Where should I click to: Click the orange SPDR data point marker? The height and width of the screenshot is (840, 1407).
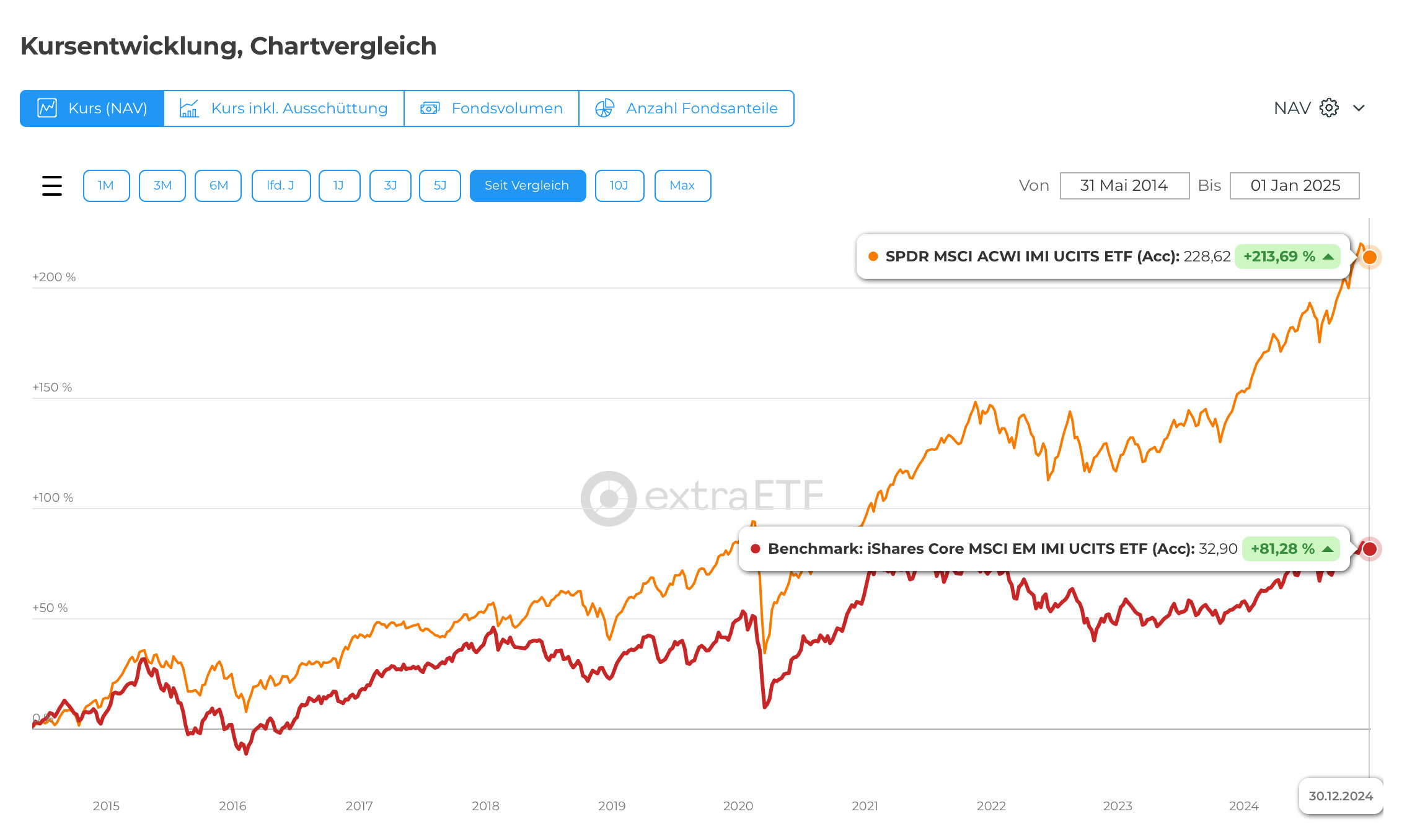[x=1370, y=256]
